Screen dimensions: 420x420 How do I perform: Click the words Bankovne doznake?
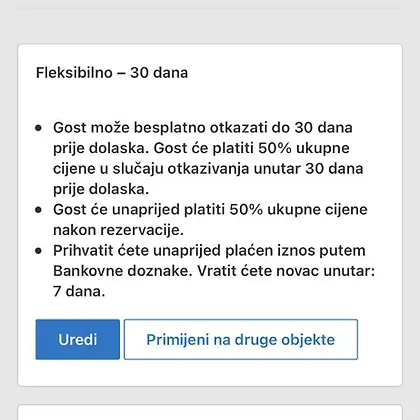[x=123, y=271]
